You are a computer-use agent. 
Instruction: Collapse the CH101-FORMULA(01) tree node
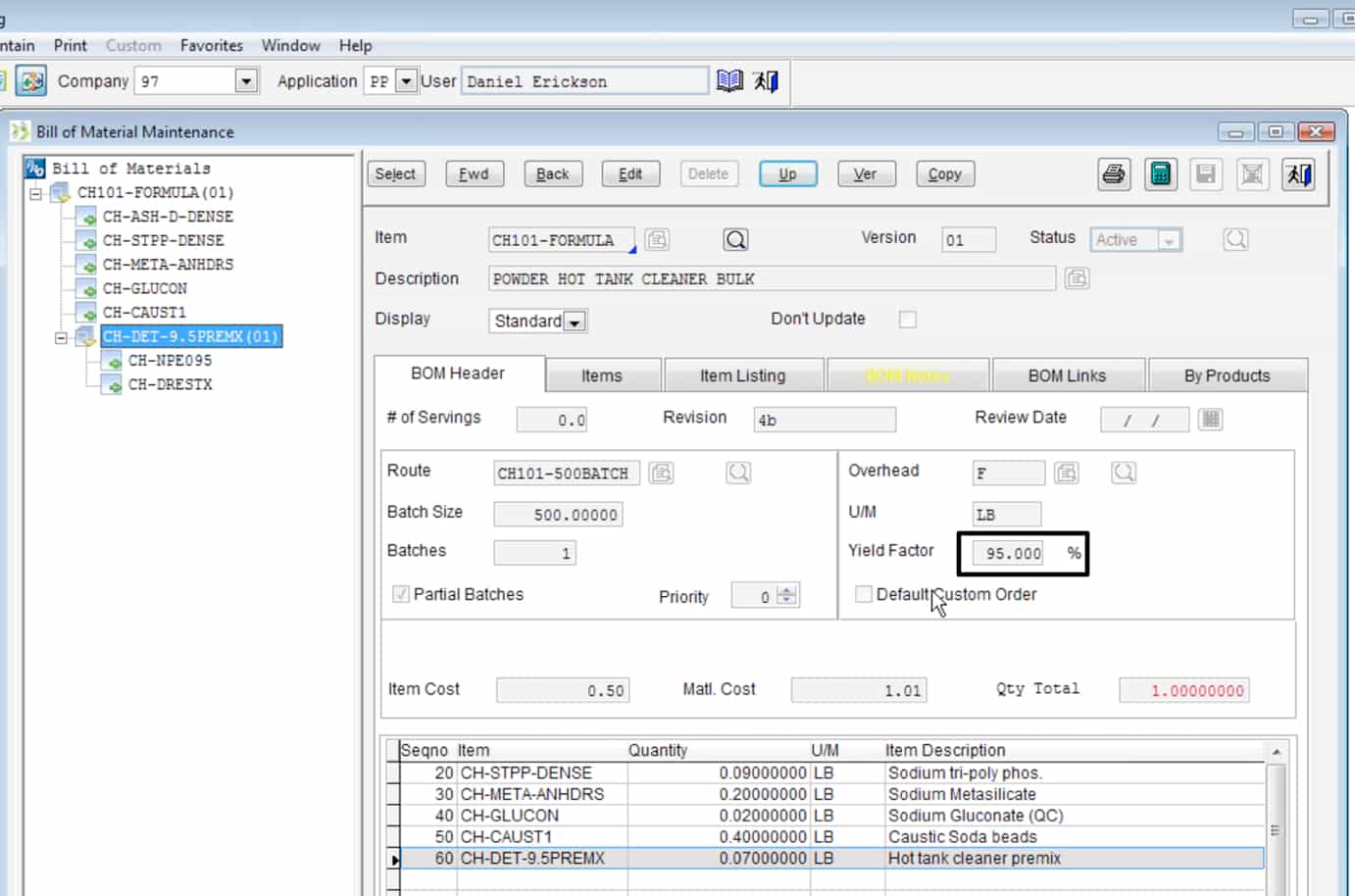[35, 193]
